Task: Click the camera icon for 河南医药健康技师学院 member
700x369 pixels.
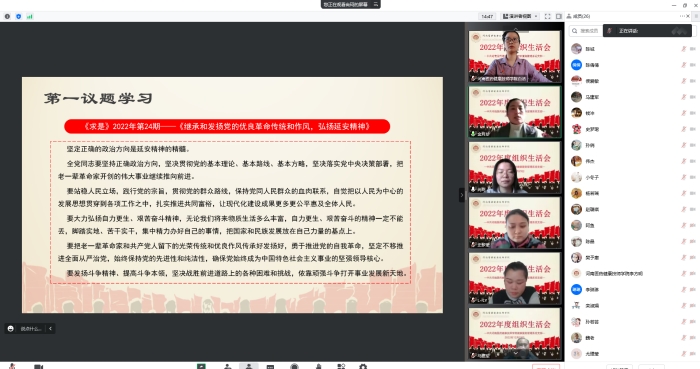Action: tap(692, 274)
